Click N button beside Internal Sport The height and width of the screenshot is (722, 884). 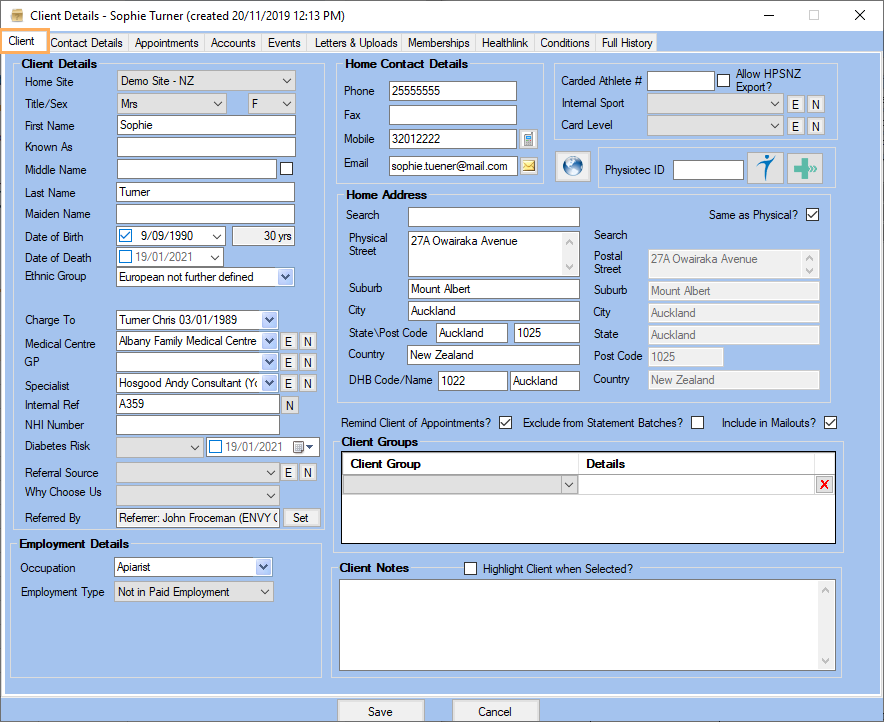(815, 104)
